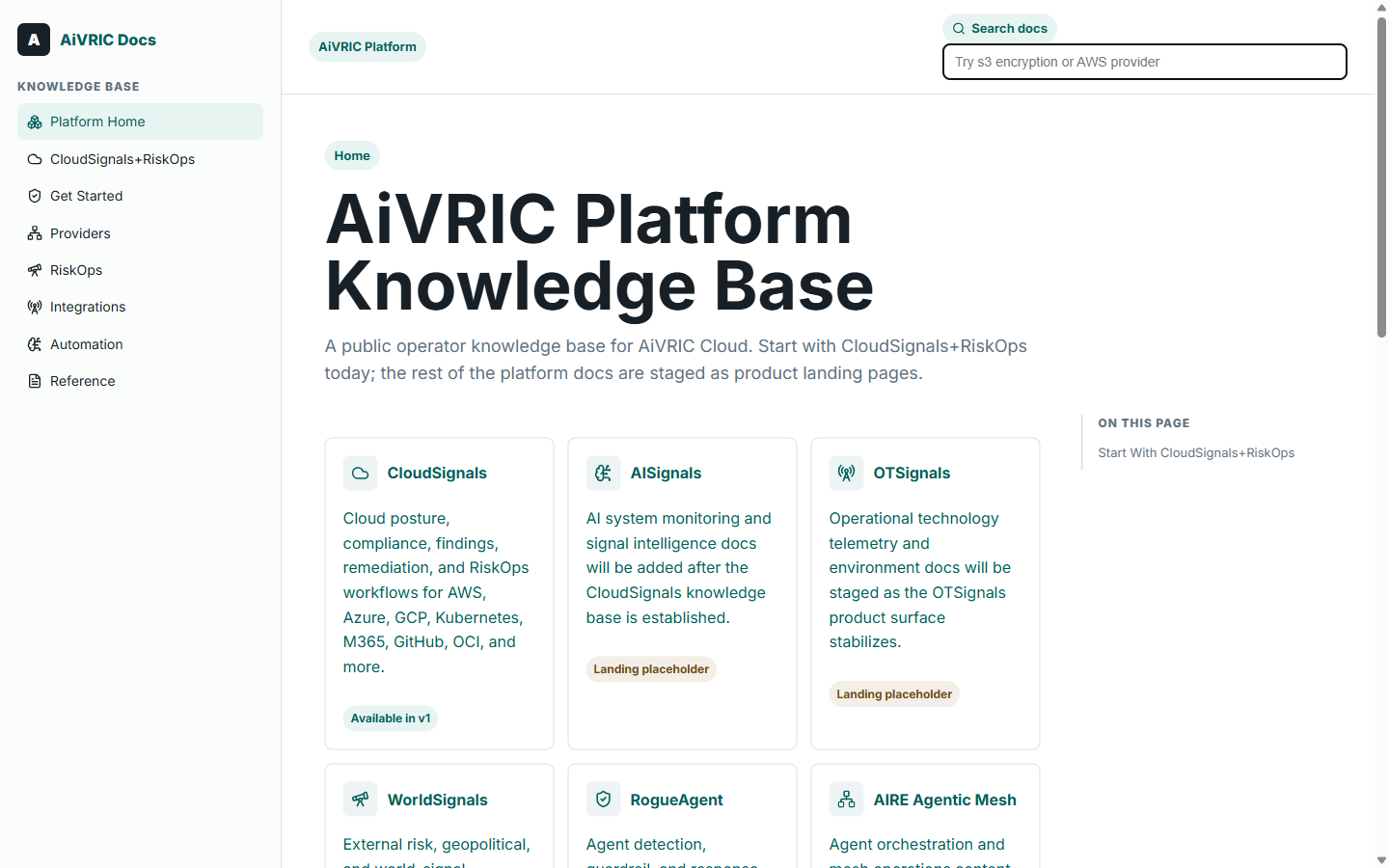1389x868 pixels.
Task: Click the Home breadcrumb pill
Action: (x=352, y=155)
